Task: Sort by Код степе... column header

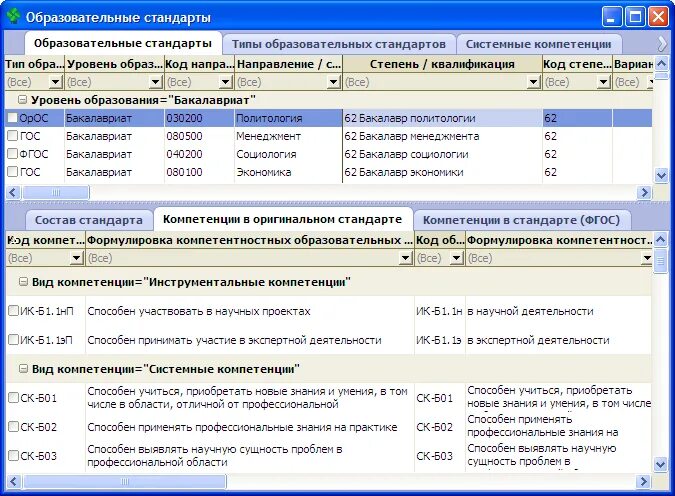Action: [x=577, y=64]
